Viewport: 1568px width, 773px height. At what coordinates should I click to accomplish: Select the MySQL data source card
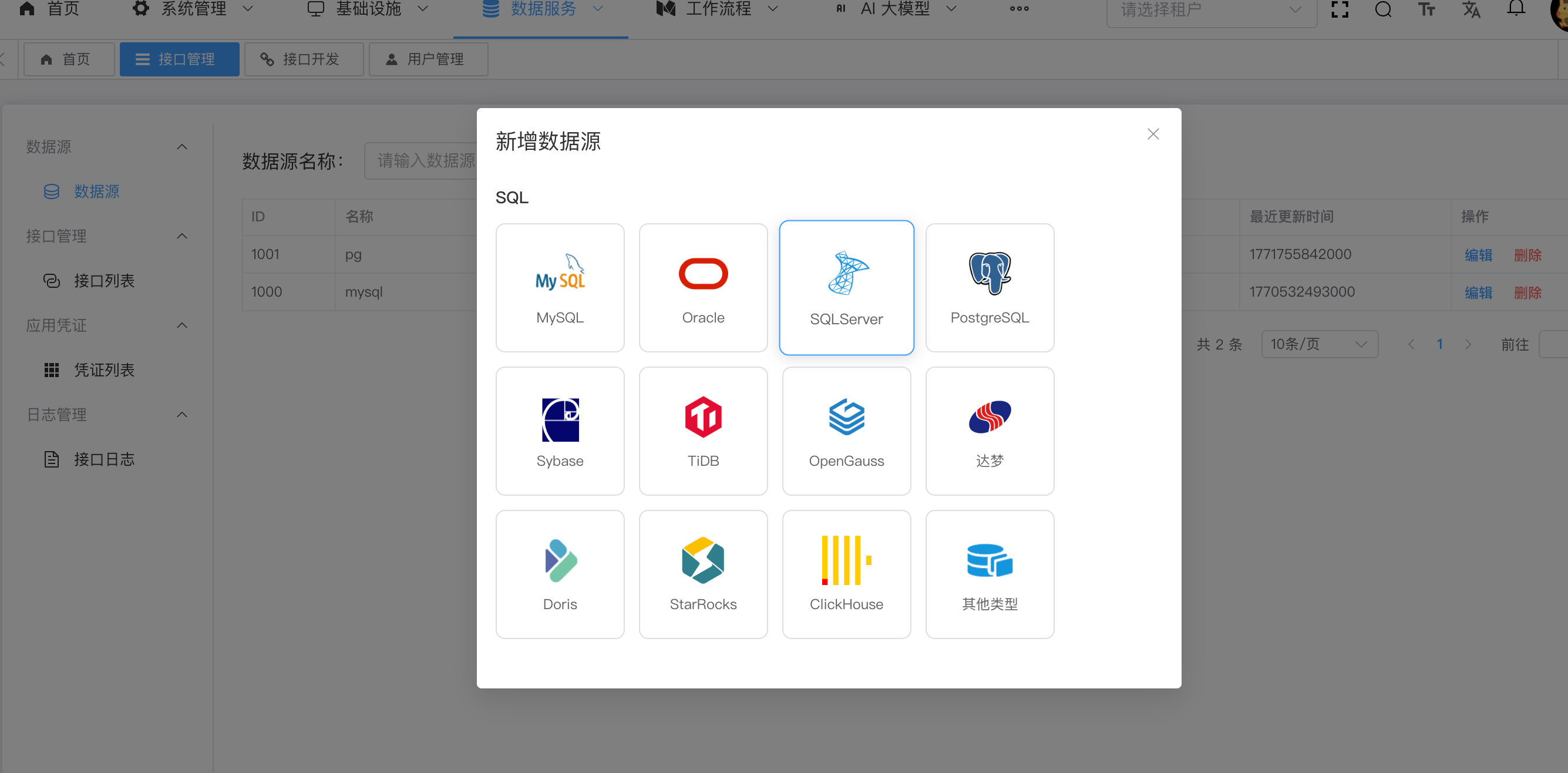560,287
